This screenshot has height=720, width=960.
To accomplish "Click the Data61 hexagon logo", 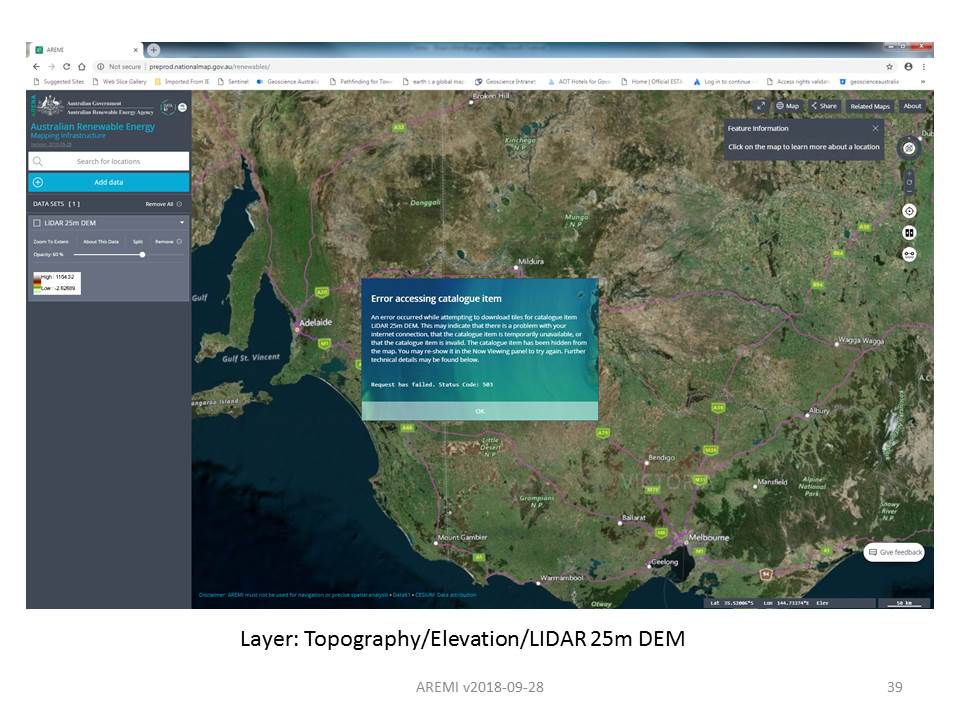I will pos(167,107).
